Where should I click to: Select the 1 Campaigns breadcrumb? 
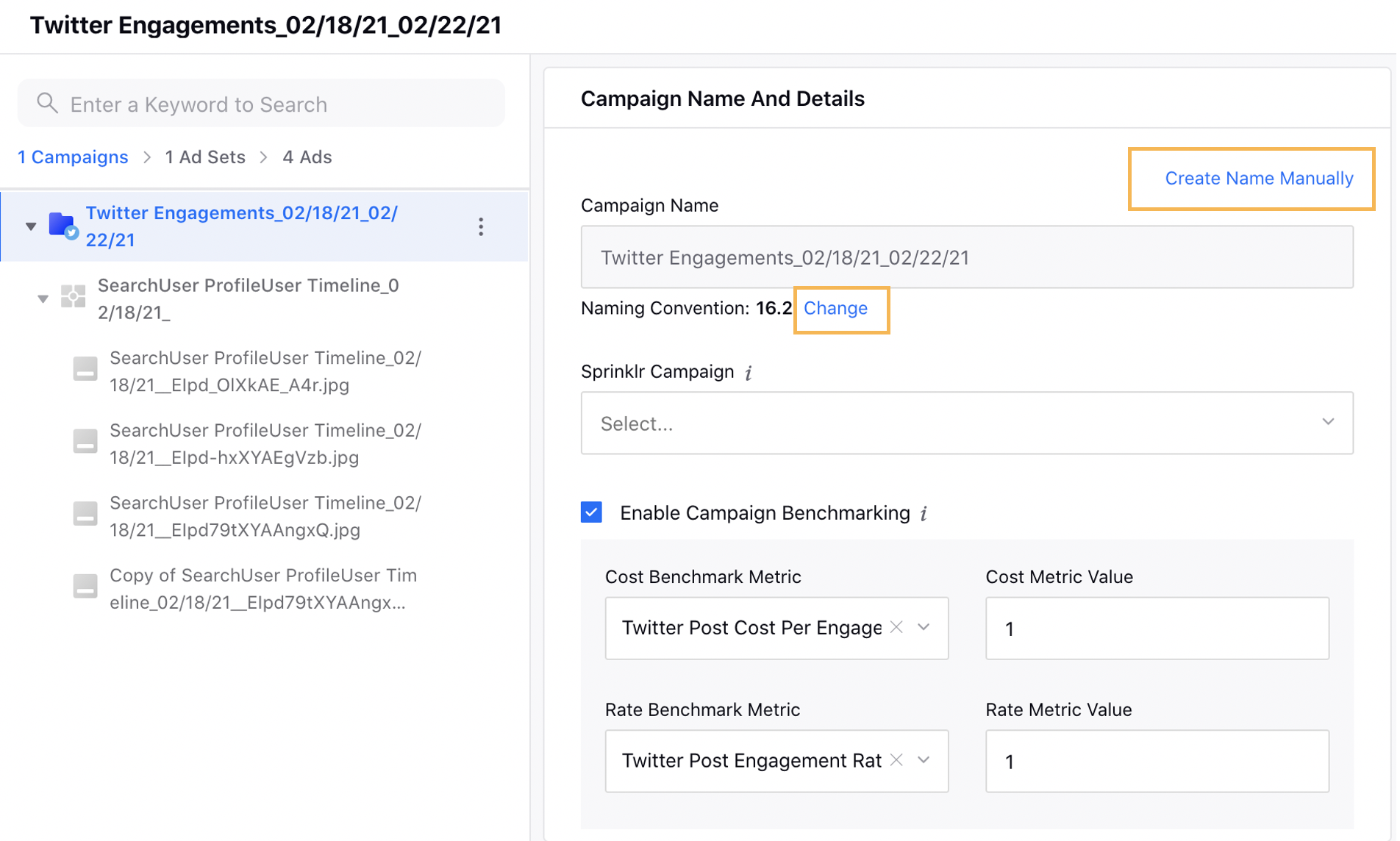point(73,157)
